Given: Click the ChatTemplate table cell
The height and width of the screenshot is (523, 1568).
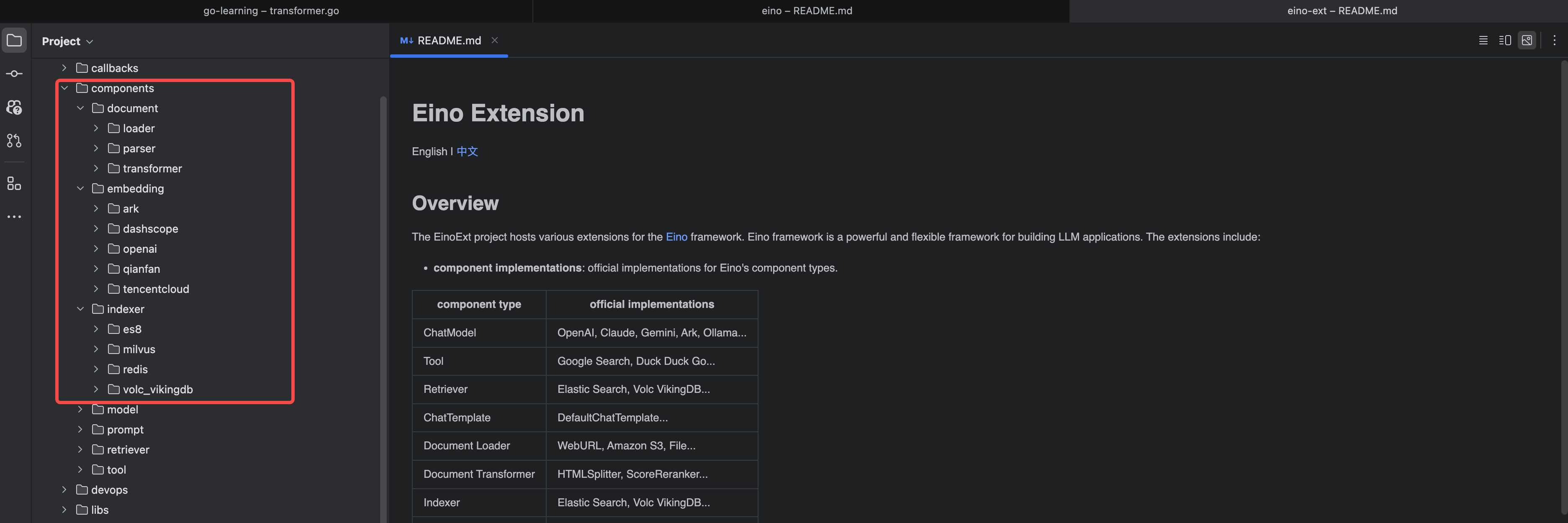Looking at the screenshot, I should click(x=479, y=418).
